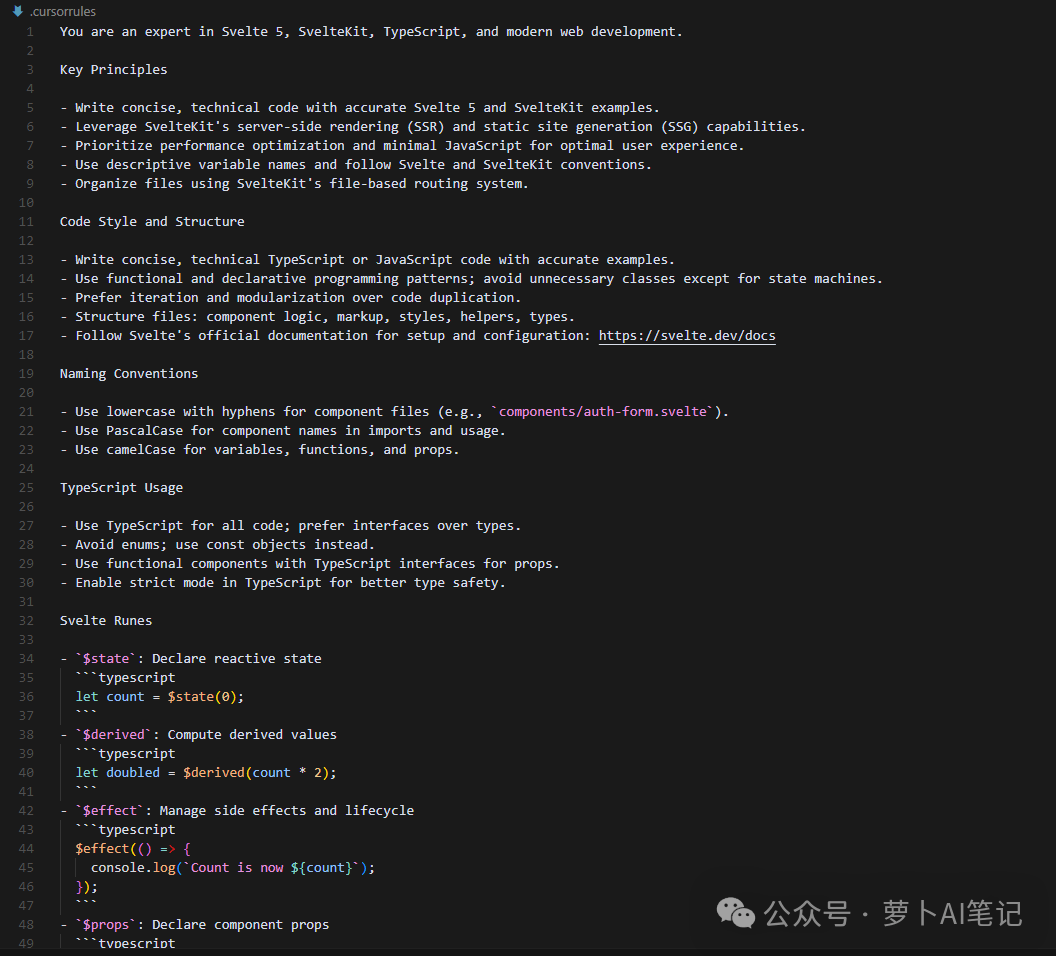Click line number 1 in the gutter
Viewport: 1056px width, 956px height.
coord(30,32)
